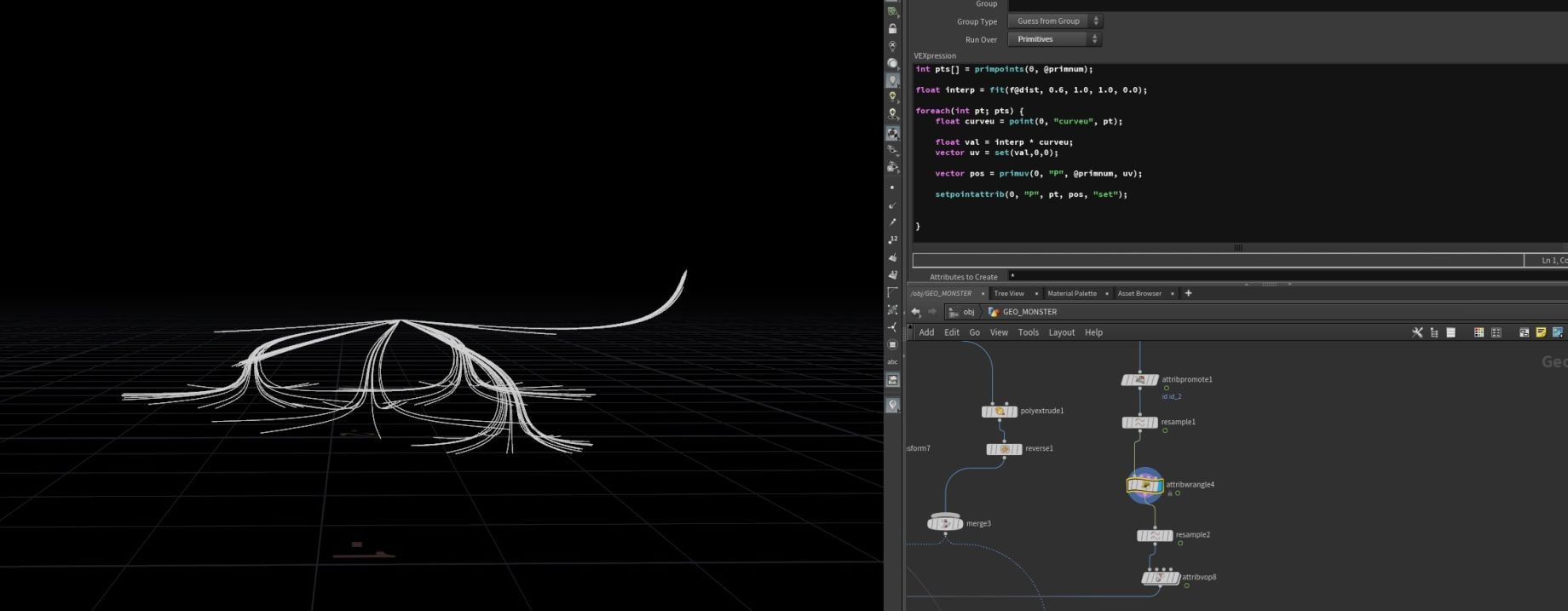Open the Group Type dropdown

point(1055,21)
